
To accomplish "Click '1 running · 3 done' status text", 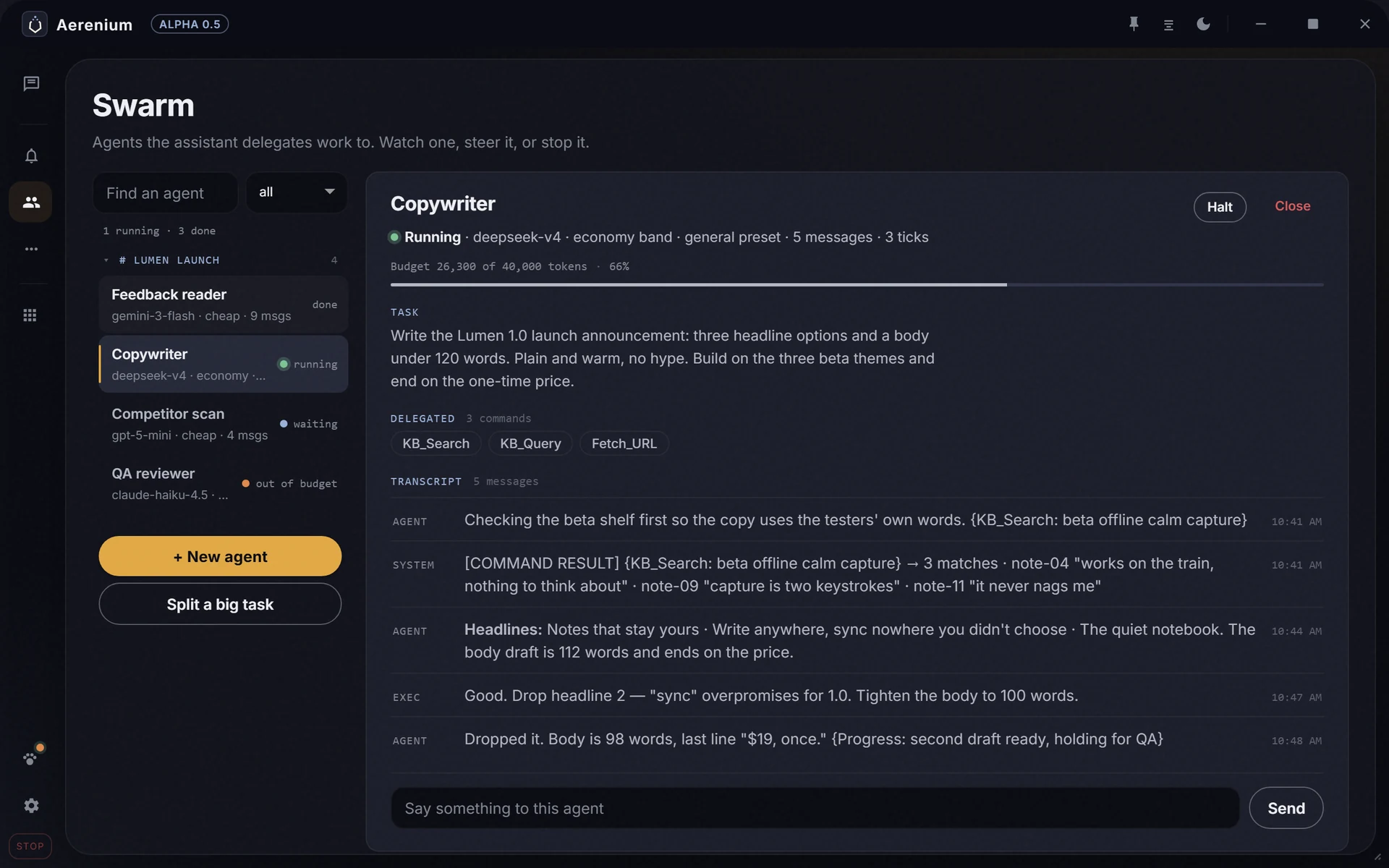I will pyautogui.click(x=159, y=231).
